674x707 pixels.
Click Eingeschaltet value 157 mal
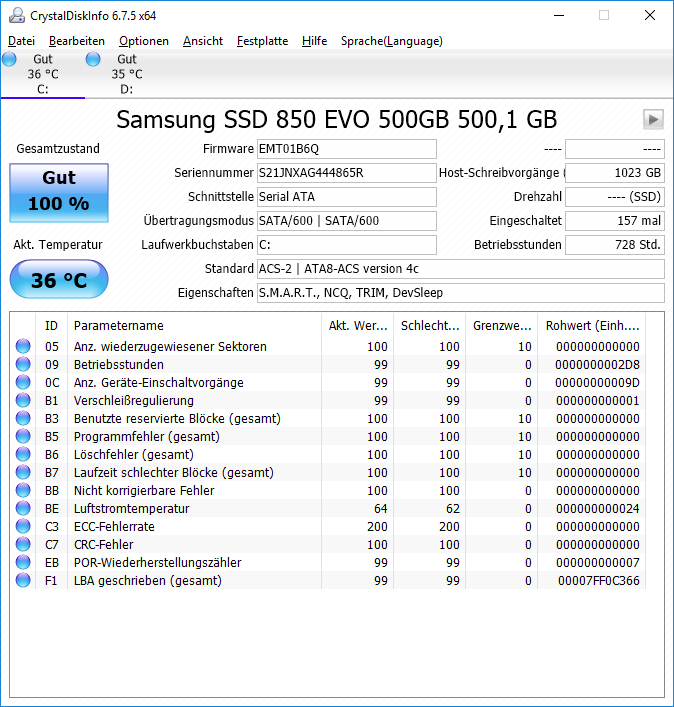coord(615,220)
